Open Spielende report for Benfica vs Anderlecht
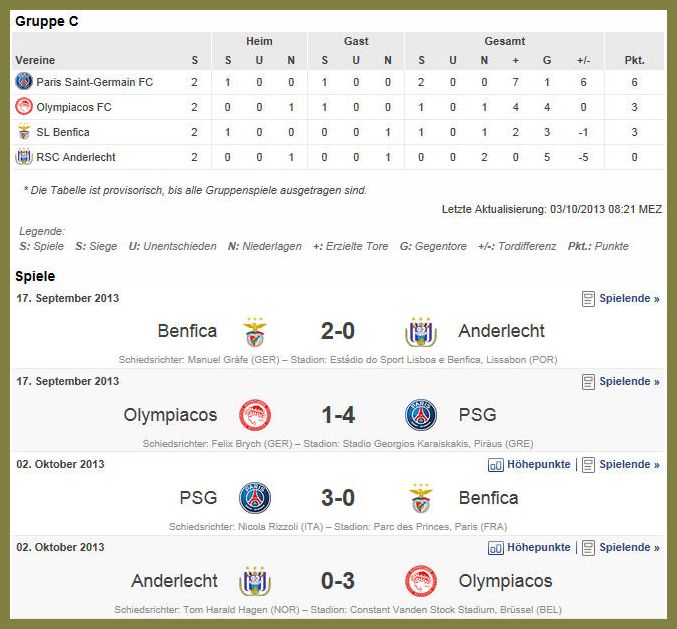 point(629,298)
